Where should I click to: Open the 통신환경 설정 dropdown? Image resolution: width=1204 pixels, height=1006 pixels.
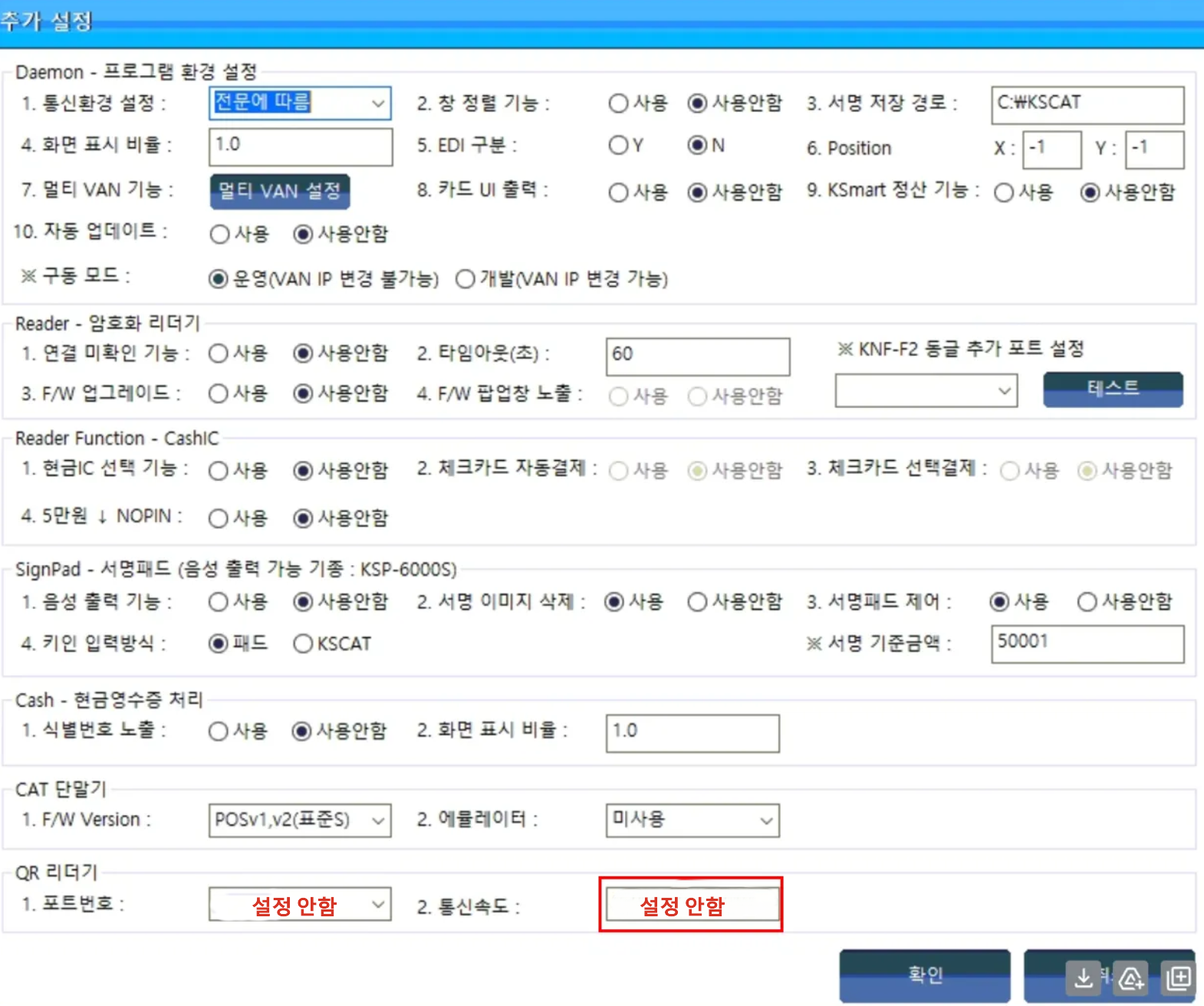click(300, 103)
